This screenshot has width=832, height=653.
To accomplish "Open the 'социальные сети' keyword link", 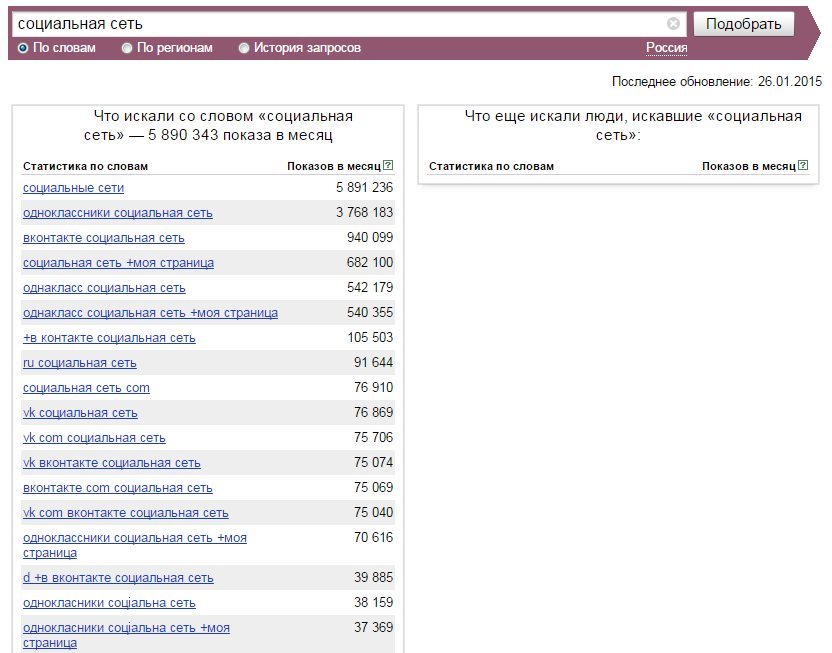I will coord(73,188).
